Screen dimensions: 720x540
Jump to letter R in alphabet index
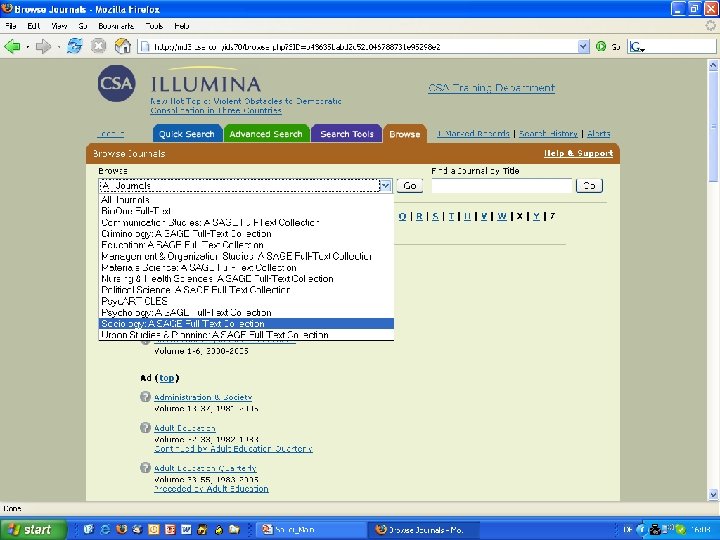coord(419,216)
